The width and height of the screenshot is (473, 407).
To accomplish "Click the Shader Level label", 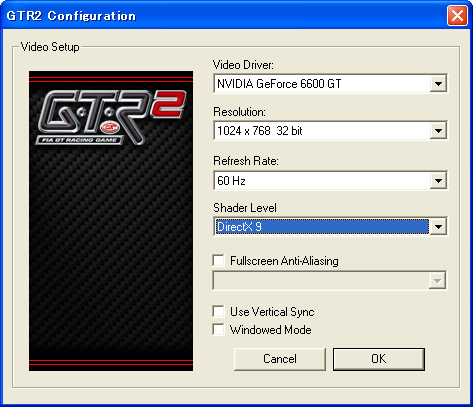I will click(245, 208).
